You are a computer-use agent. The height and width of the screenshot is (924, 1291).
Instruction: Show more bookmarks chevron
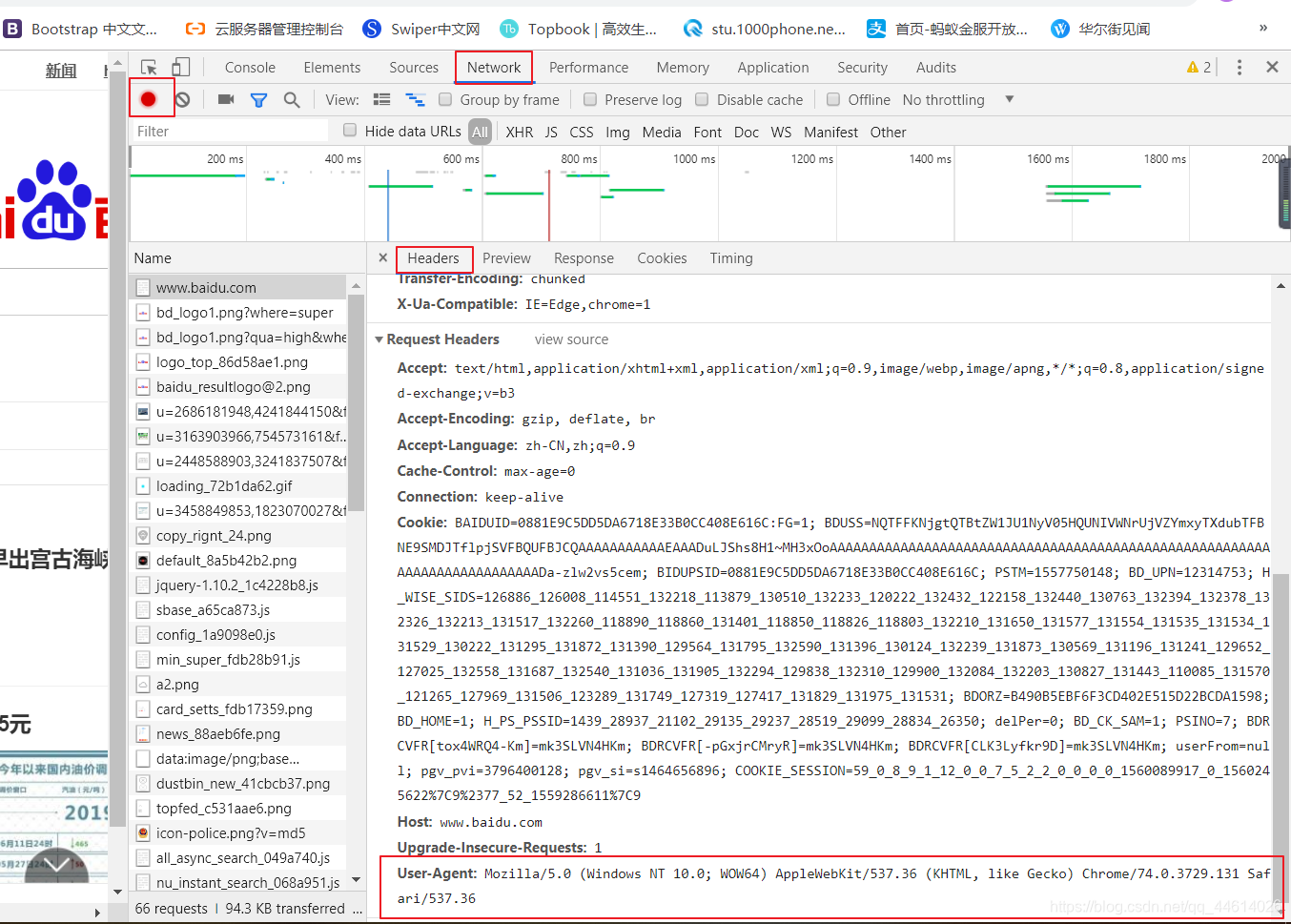(1263, 28)
